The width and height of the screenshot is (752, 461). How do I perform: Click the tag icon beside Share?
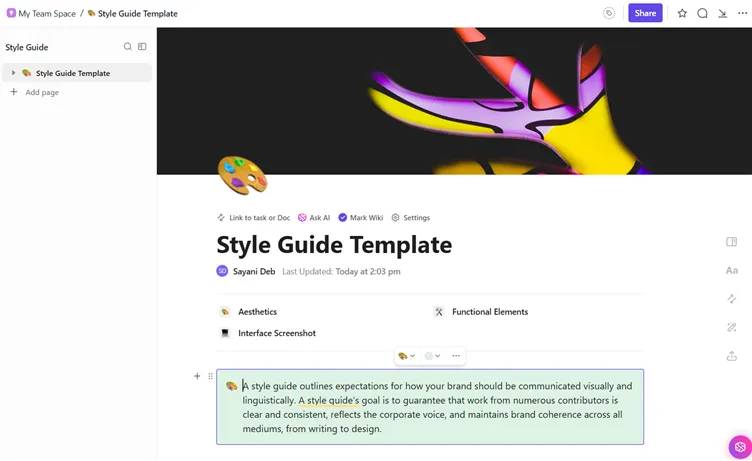pos(609,13)
